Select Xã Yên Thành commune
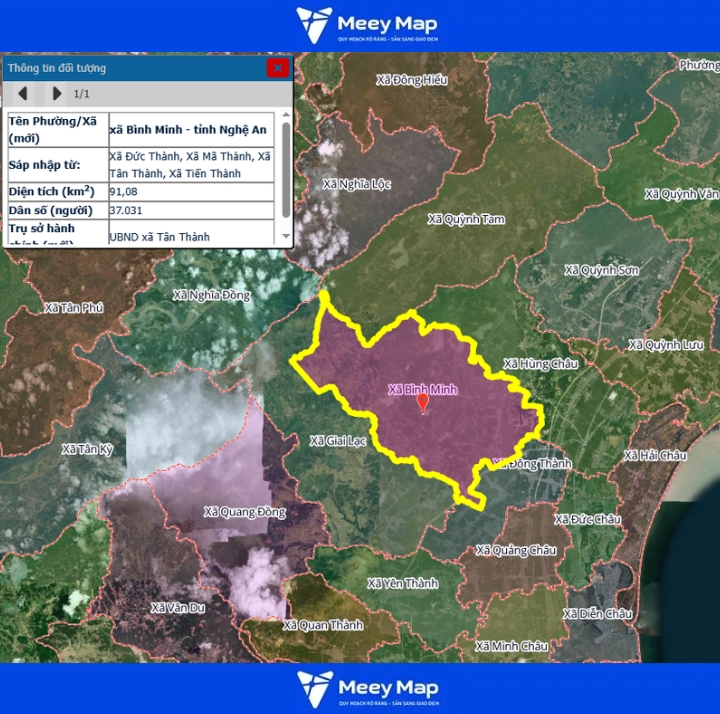720x714 pixels. coord(402,584)
